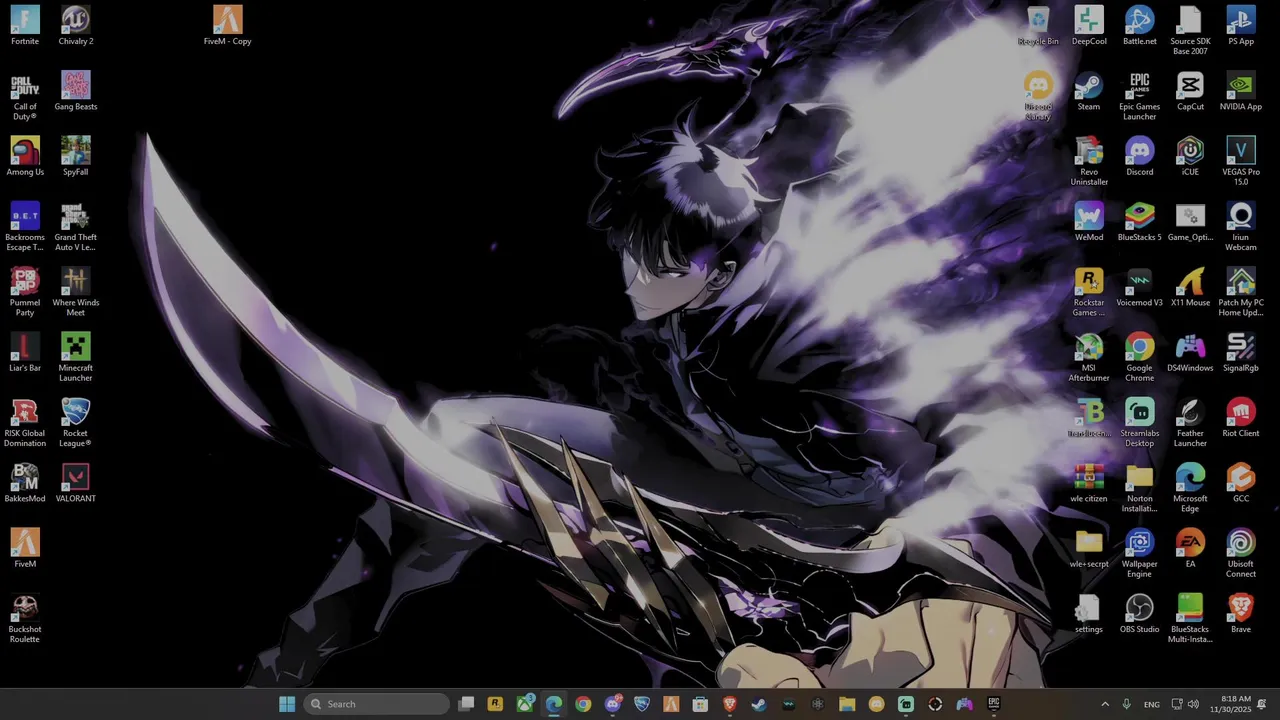Select the Discord desktop shortcut

tap(1140, 156)
